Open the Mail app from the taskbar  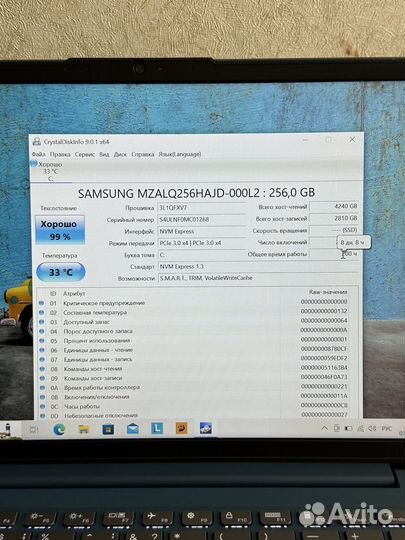tap(133, 429)
